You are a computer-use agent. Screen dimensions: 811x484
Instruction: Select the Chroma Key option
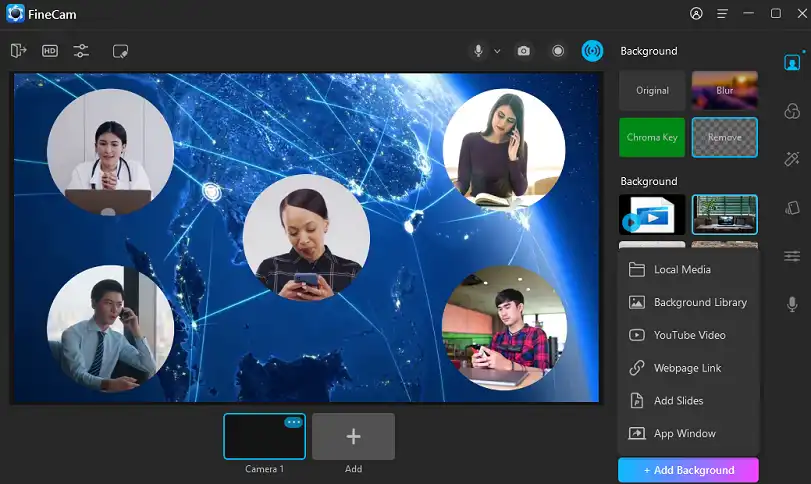click(x=652, y=138)
